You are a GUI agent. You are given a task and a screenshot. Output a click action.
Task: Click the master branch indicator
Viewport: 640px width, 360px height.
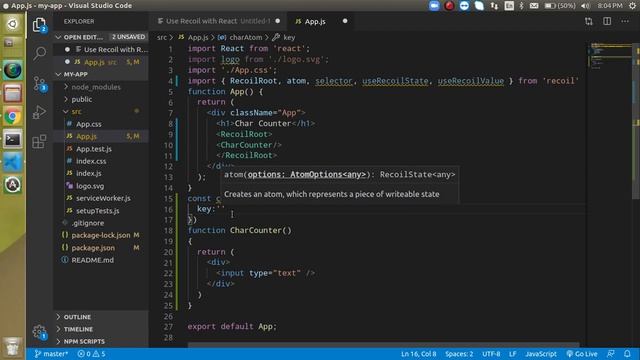tap(51, 353)
